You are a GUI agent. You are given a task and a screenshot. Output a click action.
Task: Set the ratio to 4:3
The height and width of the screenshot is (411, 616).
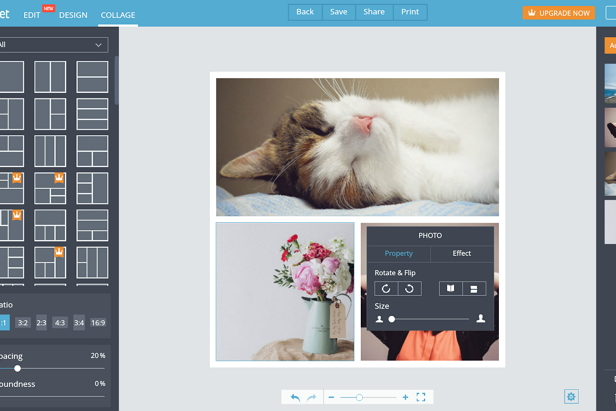pos(60,323)
